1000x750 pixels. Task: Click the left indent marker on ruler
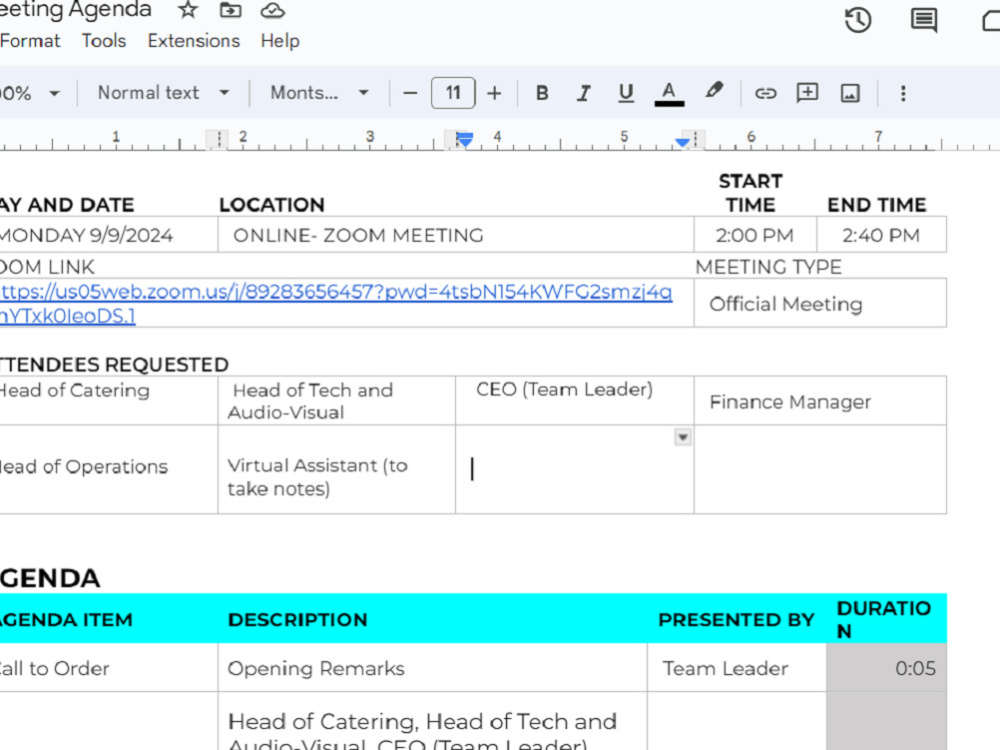click(465, 140)
